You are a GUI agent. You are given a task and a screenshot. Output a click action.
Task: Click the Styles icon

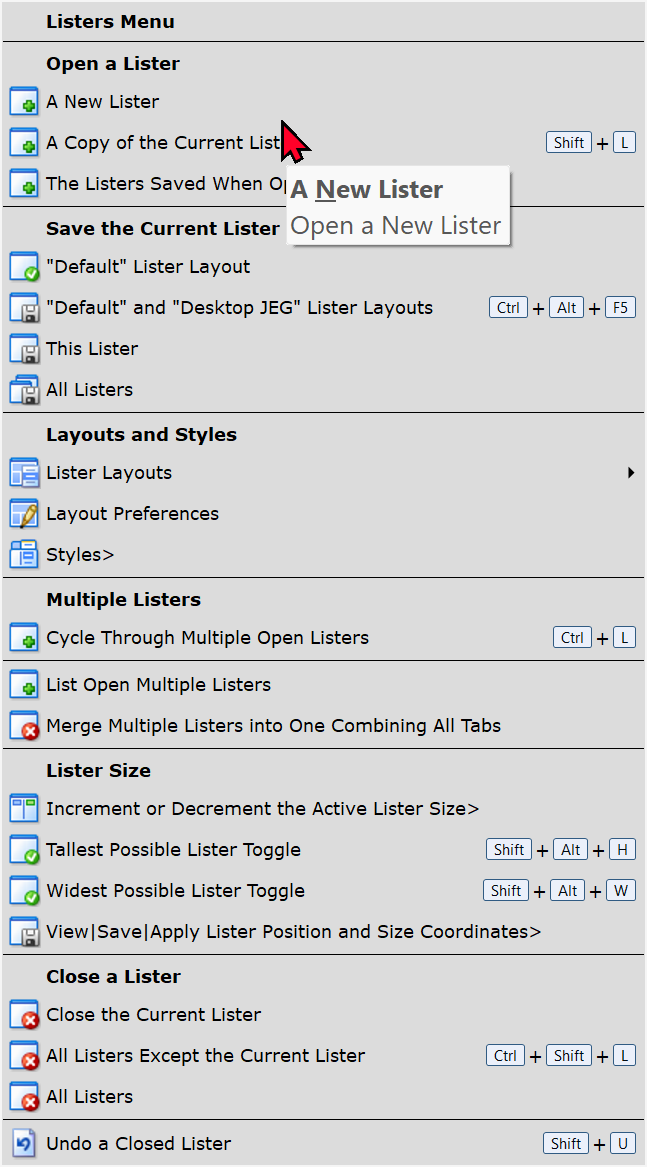tap(23, 555)
